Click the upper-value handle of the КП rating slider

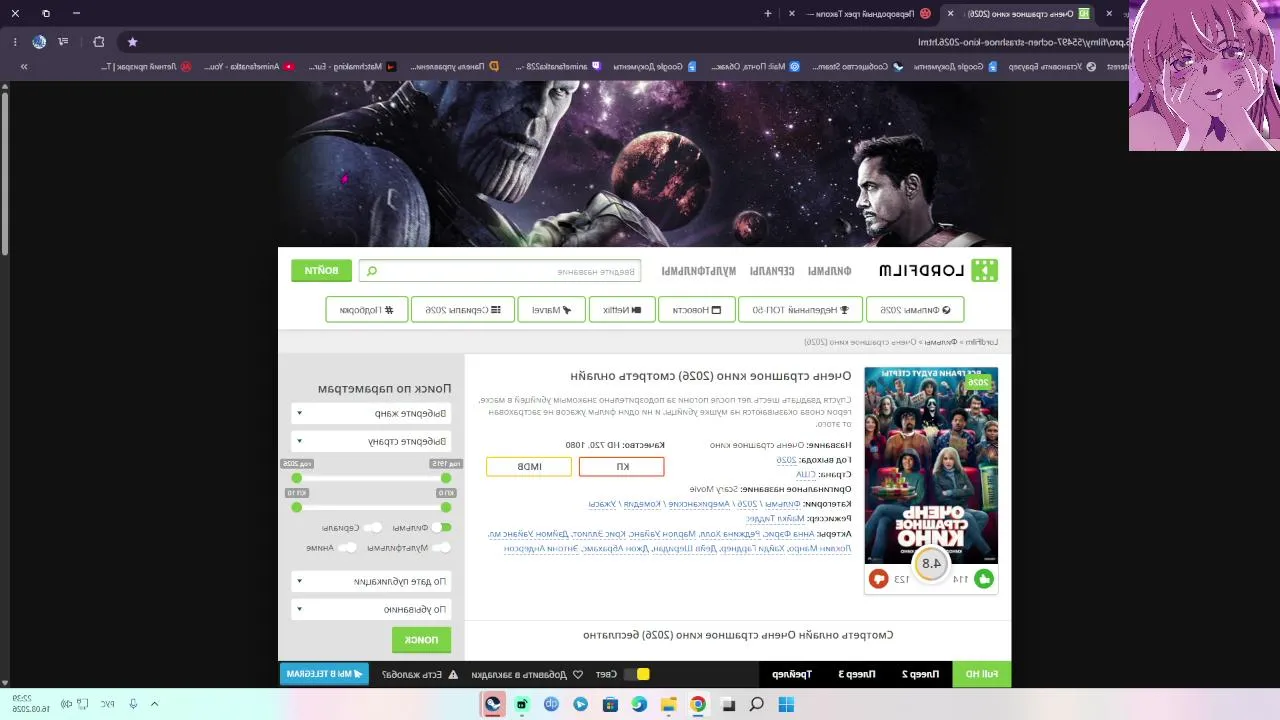pyautogui.click(x=296, y=507)
